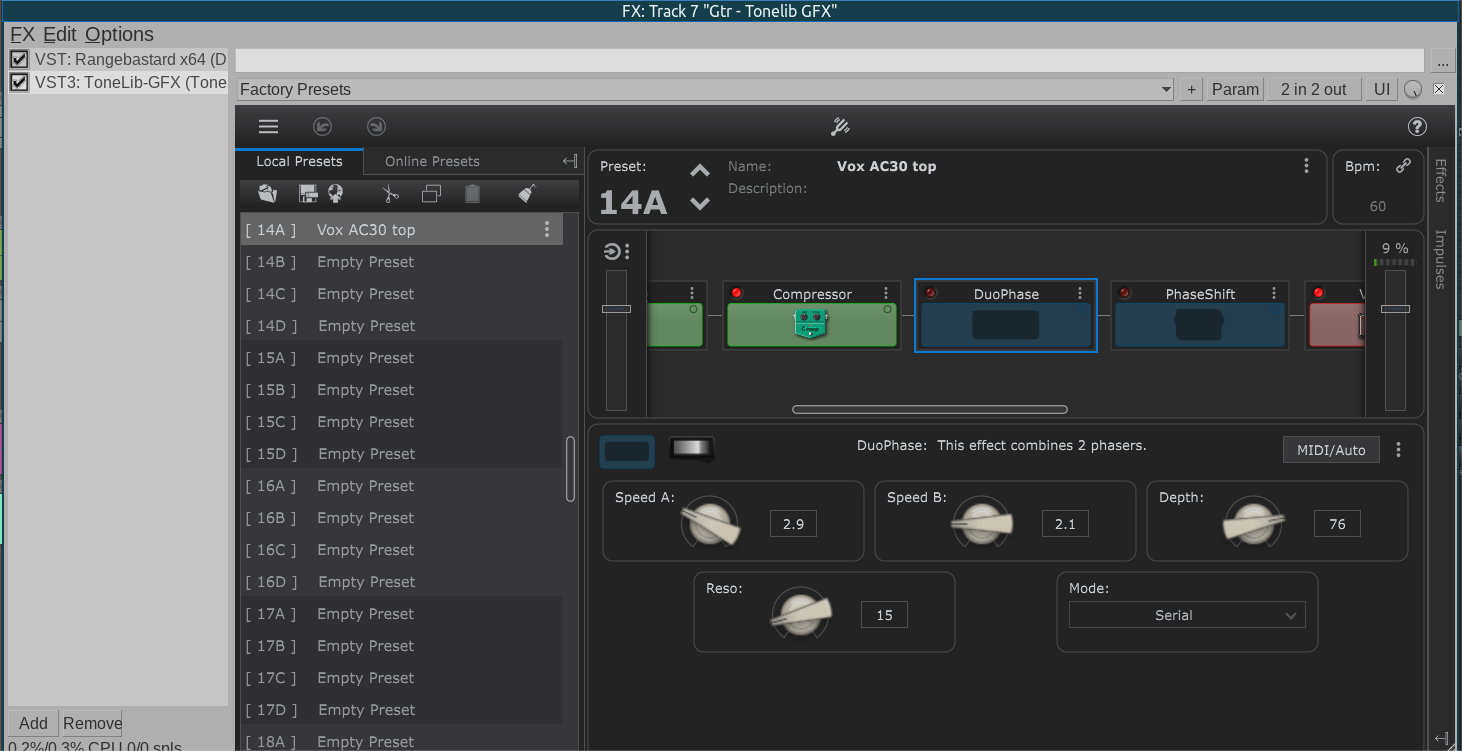Click the undo arrow icon
Image resolution: width=1462 pixels, height=751 pixels.
[x=322, y=127]
